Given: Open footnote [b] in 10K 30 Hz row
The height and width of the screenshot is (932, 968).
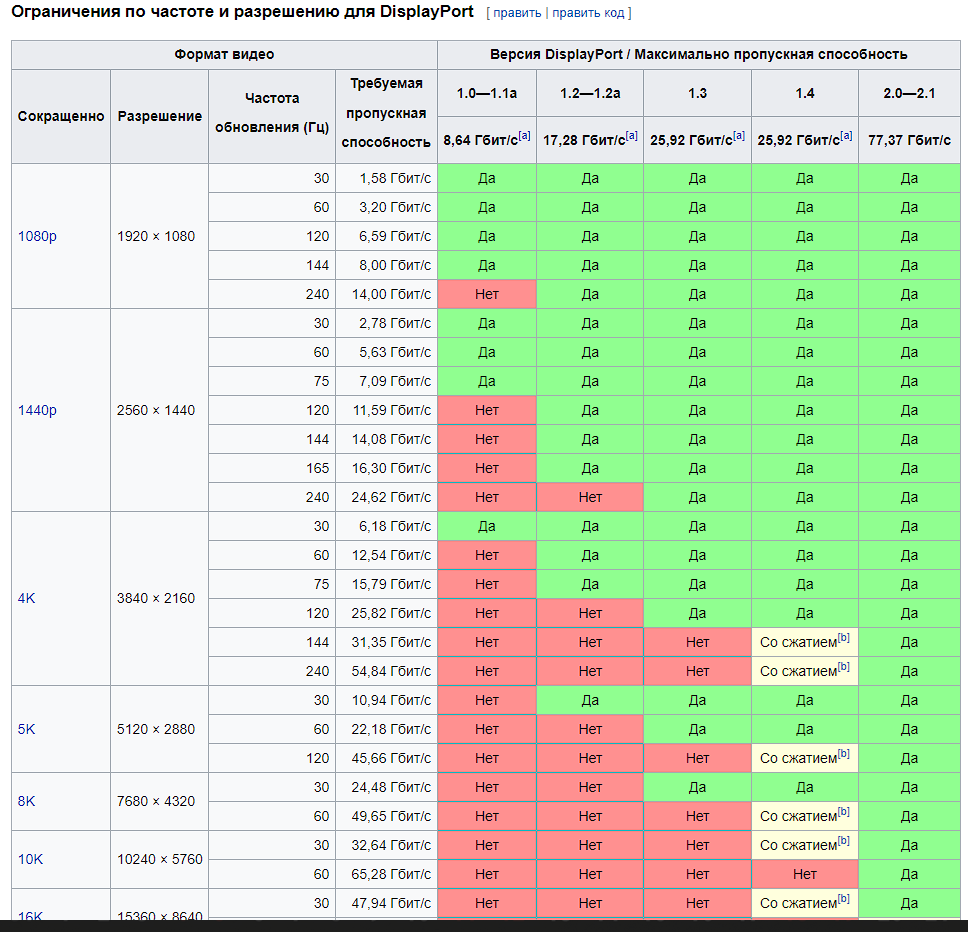Looking at the screenshot, I should [843, 841].
